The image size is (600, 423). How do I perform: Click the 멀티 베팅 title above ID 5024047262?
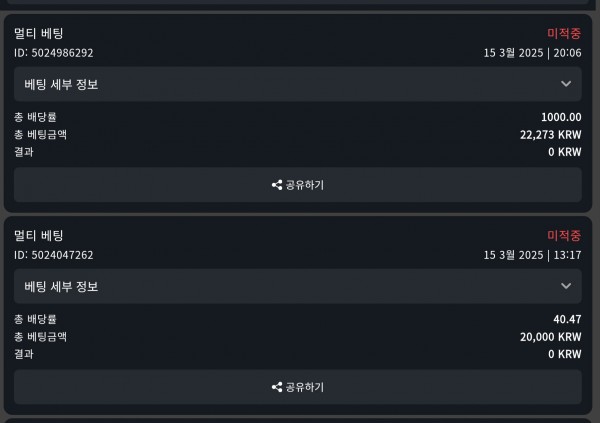(39, 235)
